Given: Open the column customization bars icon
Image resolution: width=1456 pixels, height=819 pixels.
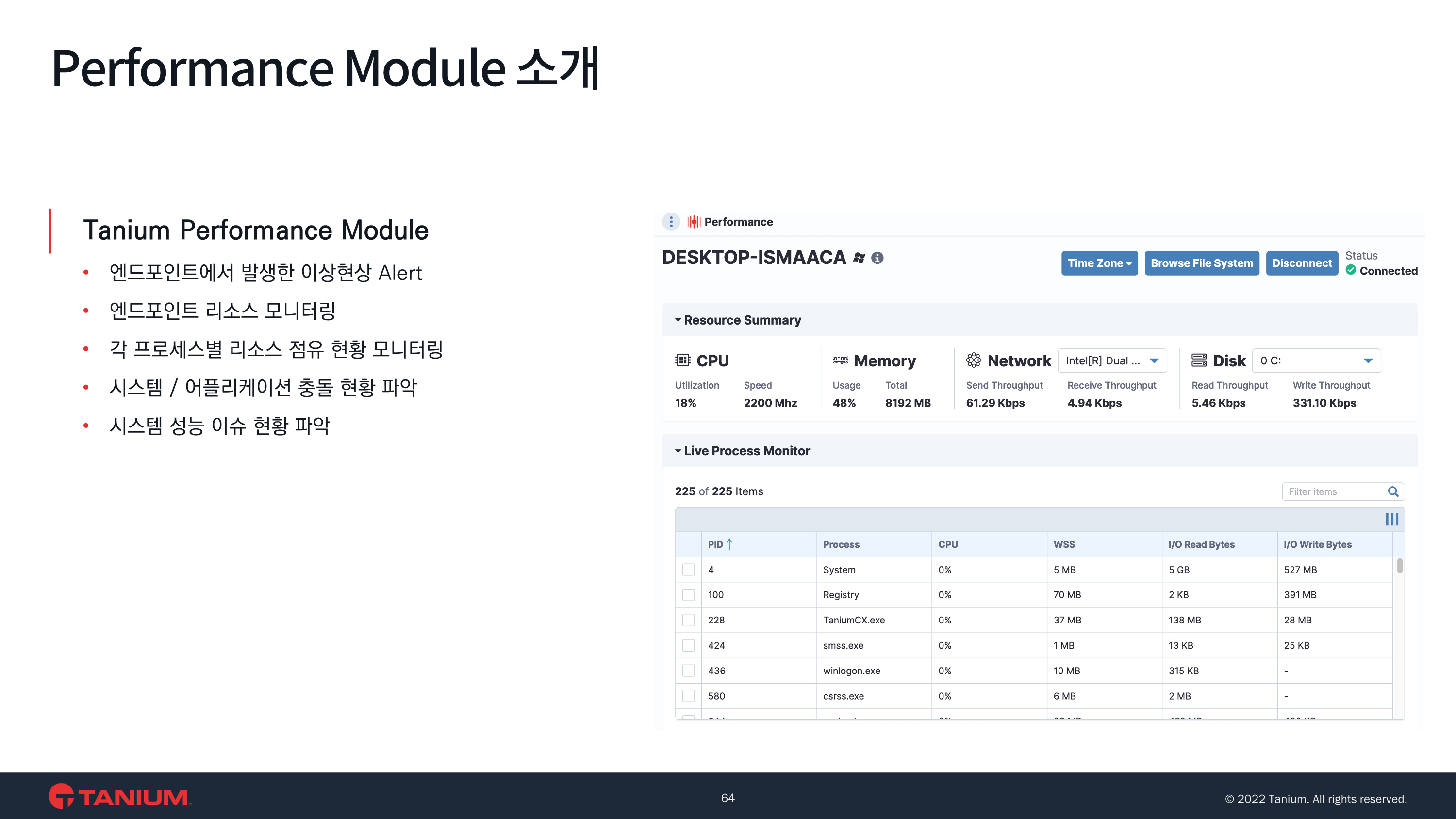Looking at the screenshot, I should [1391, 520].
